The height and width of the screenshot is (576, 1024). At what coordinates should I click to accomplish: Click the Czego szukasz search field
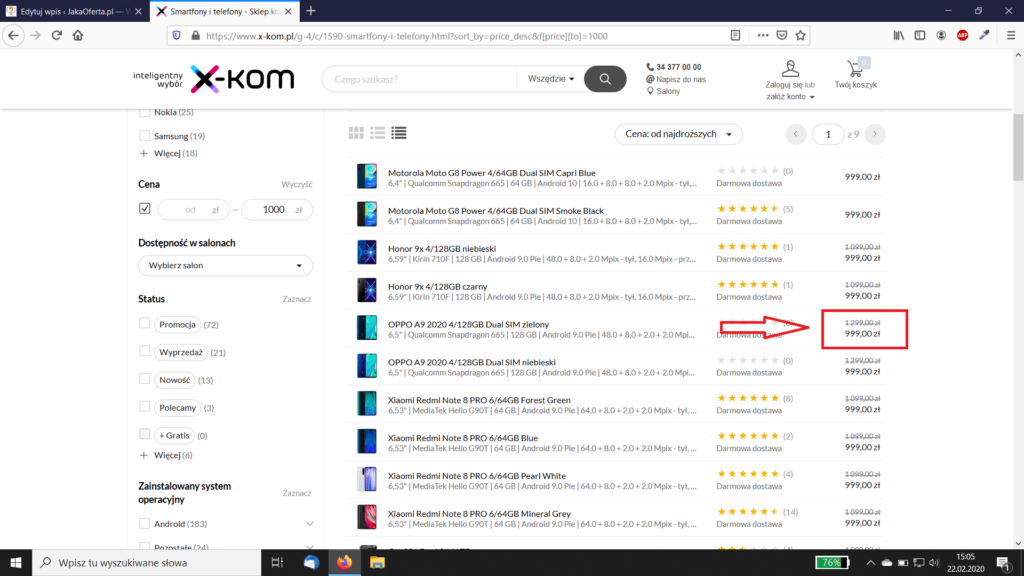tap(421, 79)
